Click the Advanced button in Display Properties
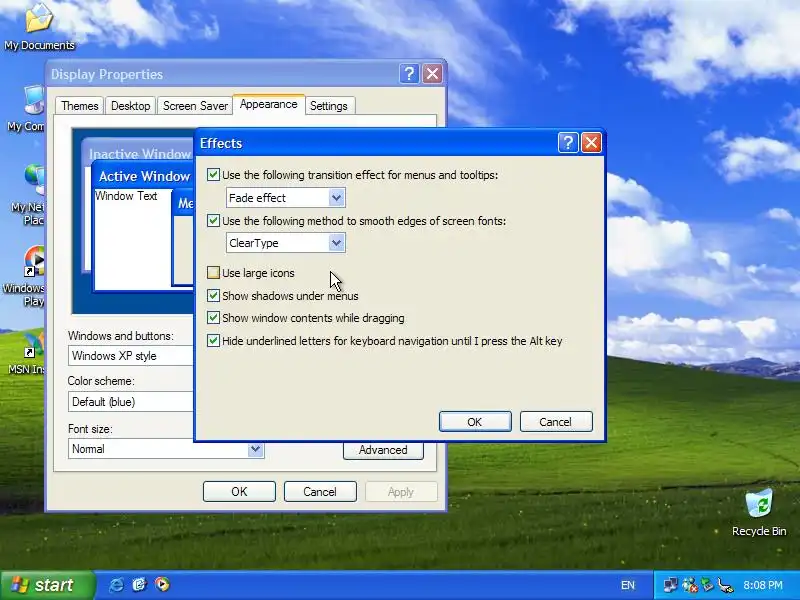800x600 pixels. (383, 450)
